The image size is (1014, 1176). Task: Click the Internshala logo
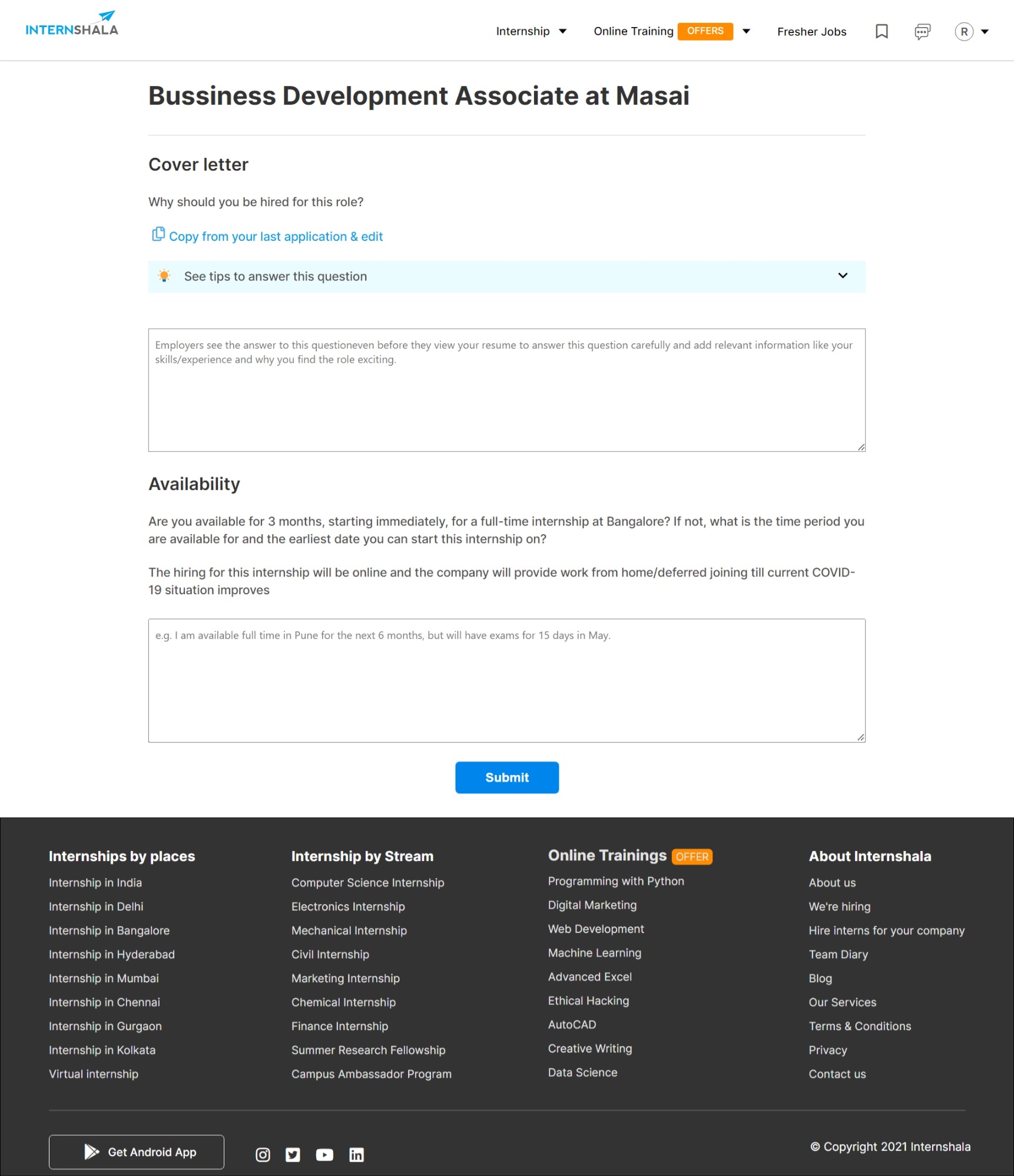coord(71,25)
